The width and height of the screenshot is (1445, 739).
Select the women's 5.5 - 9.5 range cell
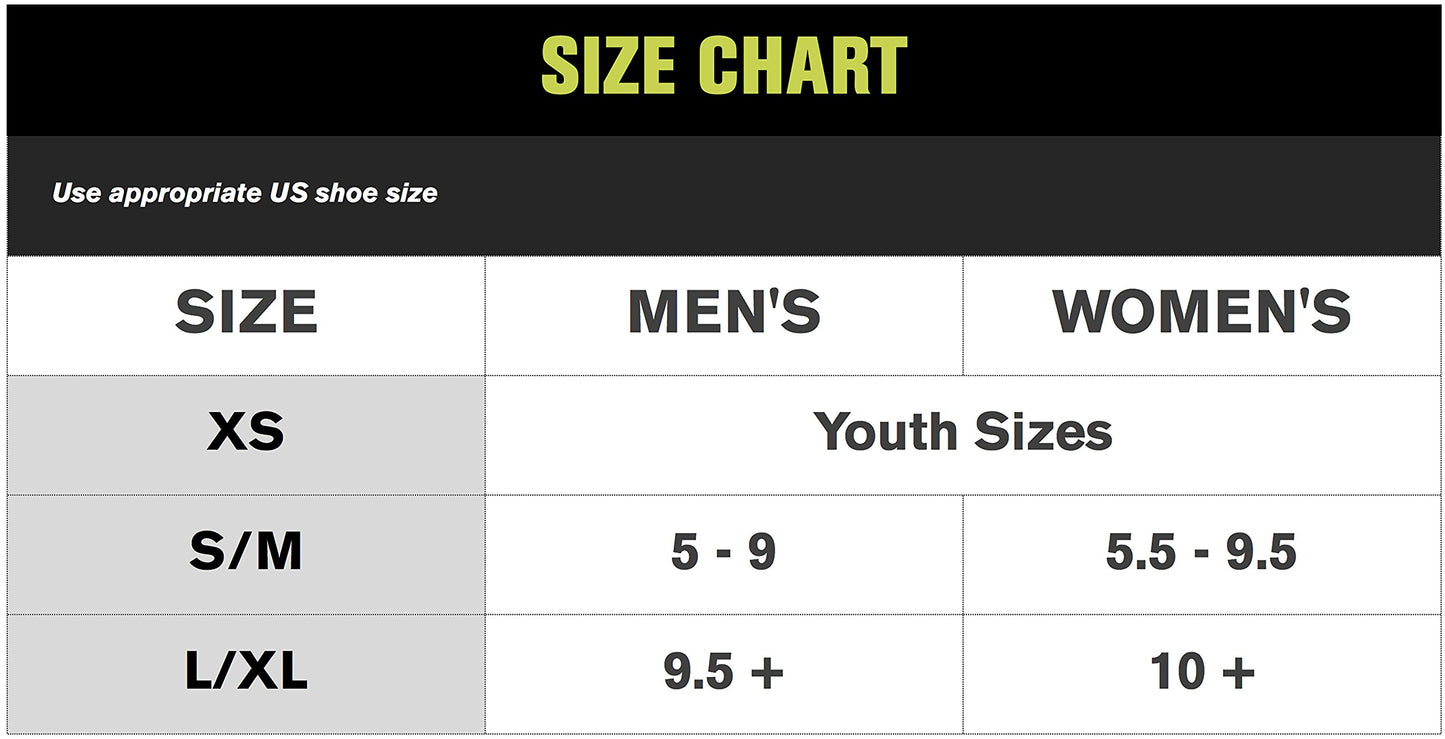[x=1202, y=553]
